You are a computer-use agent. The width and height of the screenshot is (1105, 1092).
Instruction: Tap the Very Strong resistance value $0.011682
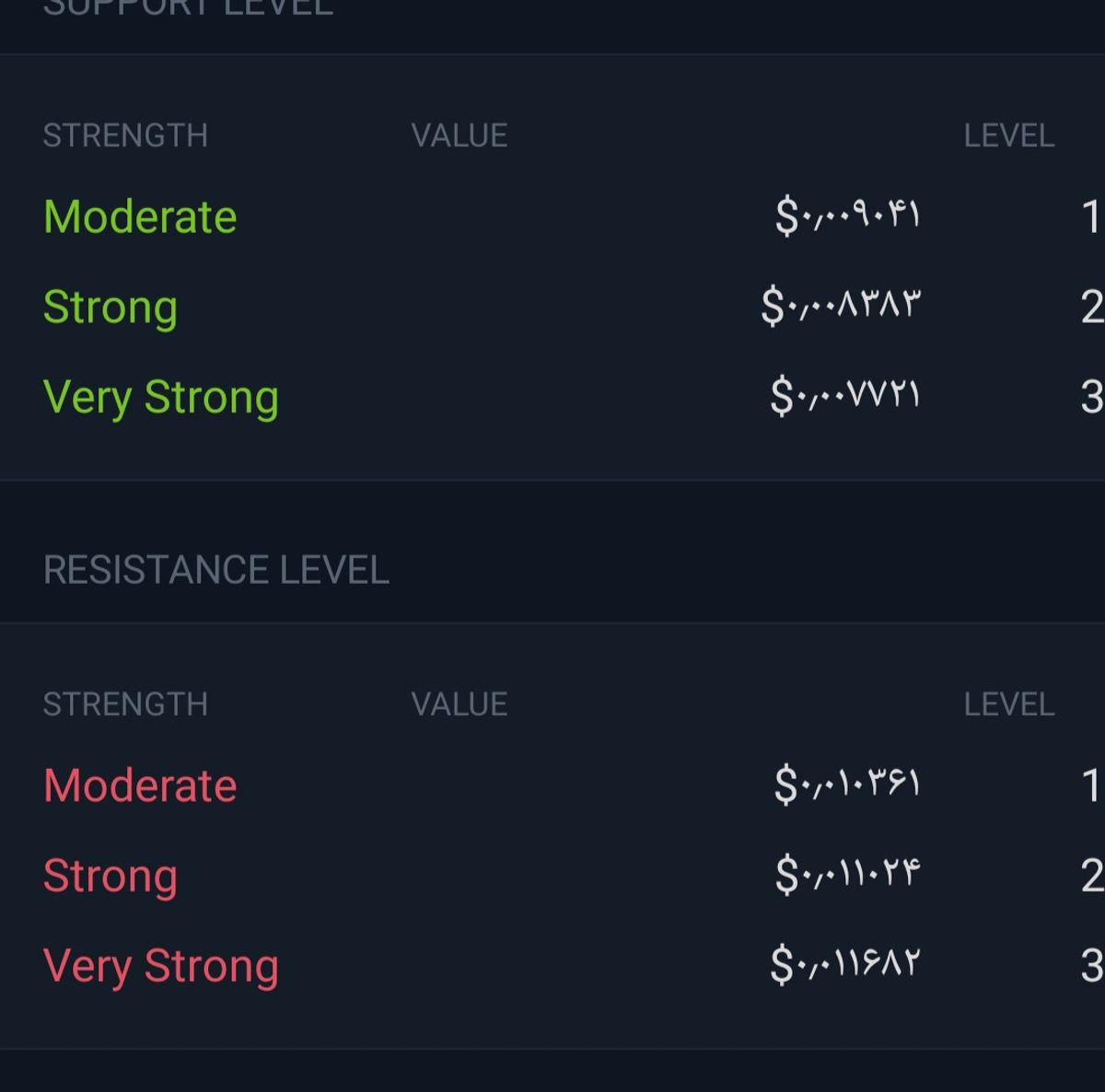(x=845, y=965)
